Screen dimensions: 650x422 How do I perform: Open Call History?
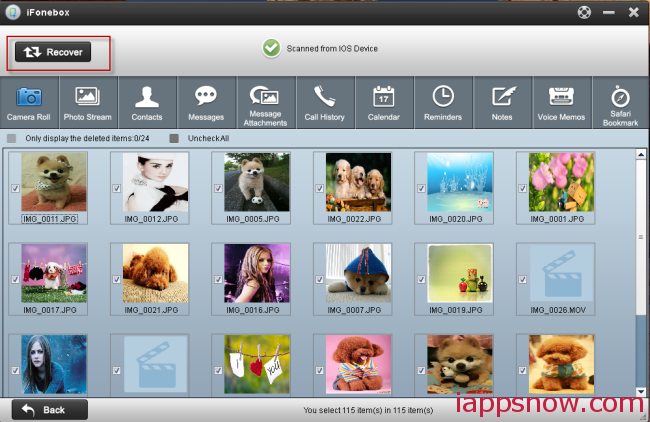coord(324,103)
